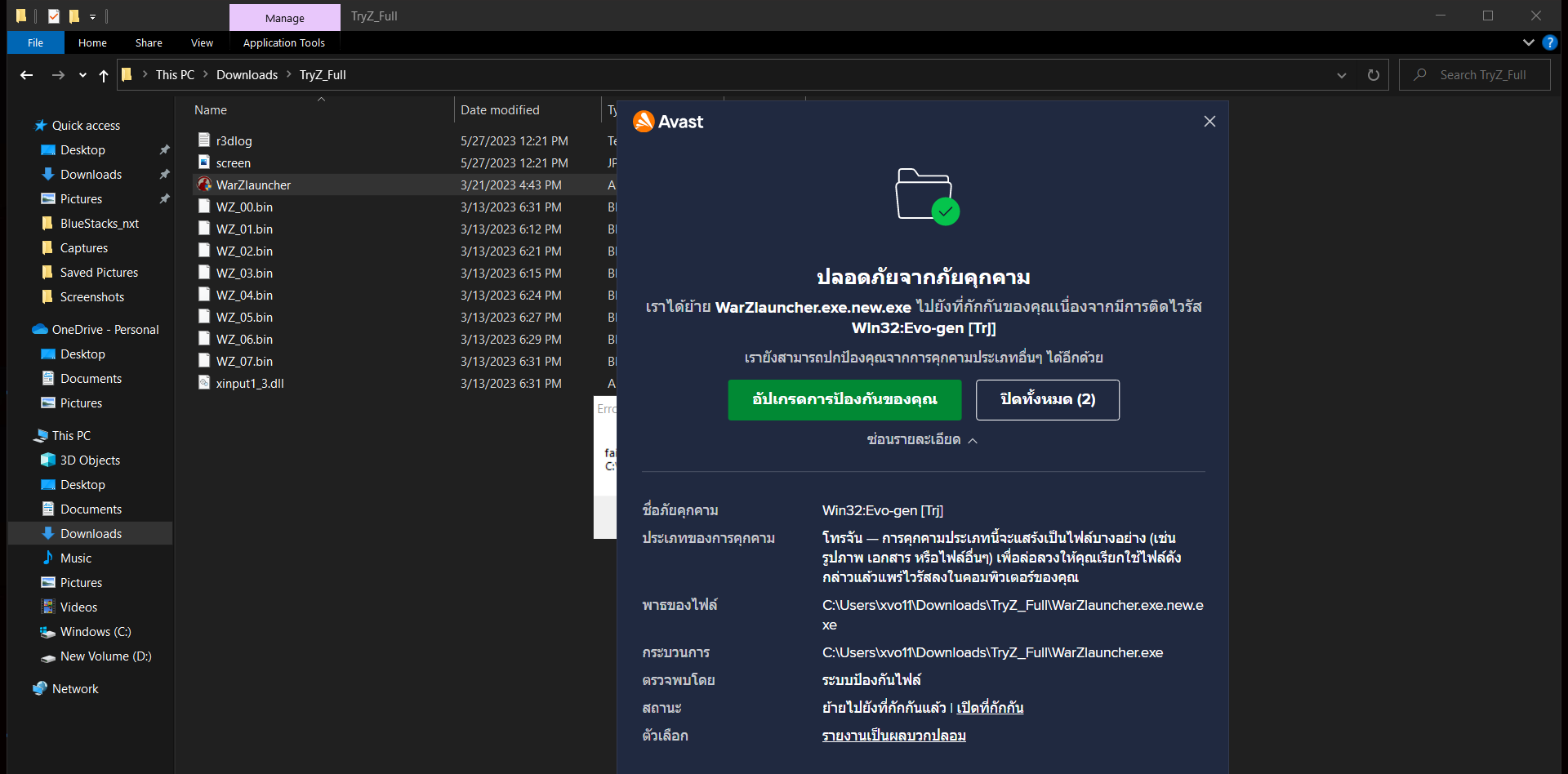The height and width of the screenshot is (774, 1568).
Task: Click the Manage contextual tab
Action: [x=284, y=17]
